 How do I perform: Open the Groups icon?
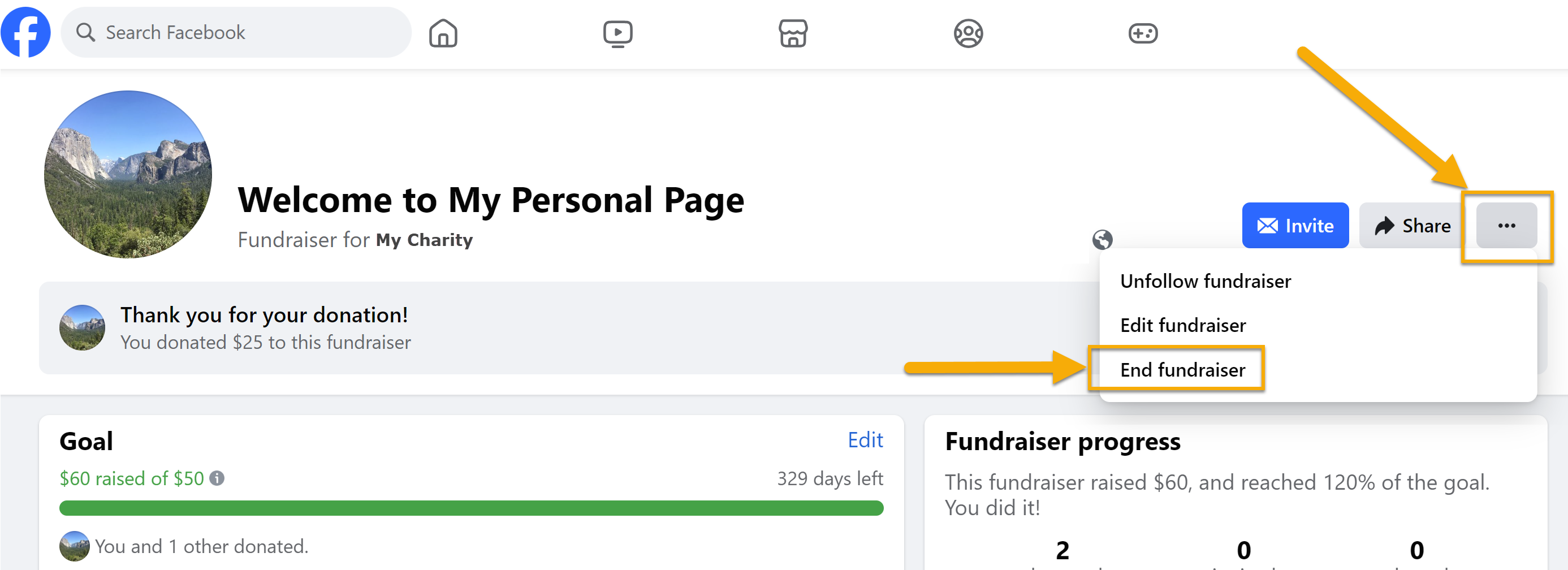click(968, 33)
